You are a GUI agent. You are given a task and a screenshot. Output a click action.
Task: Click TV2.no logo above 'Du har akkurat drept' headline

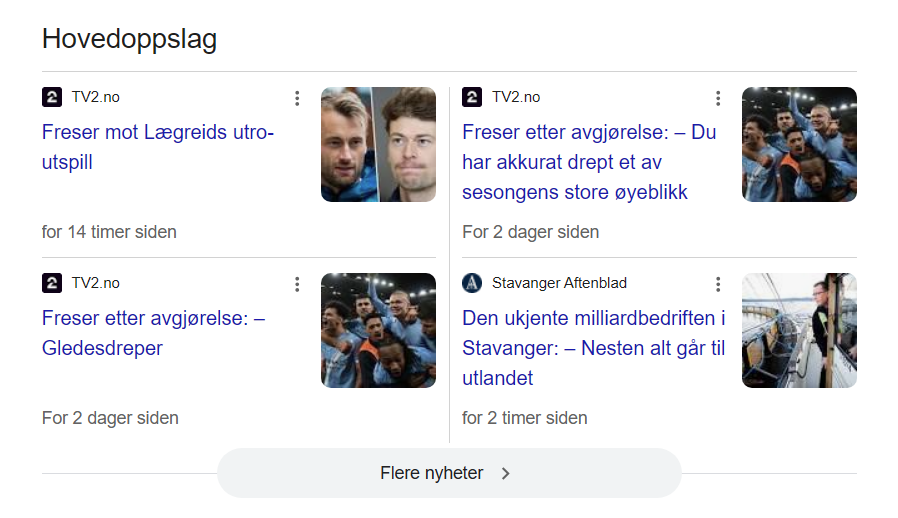pos(472,97)
